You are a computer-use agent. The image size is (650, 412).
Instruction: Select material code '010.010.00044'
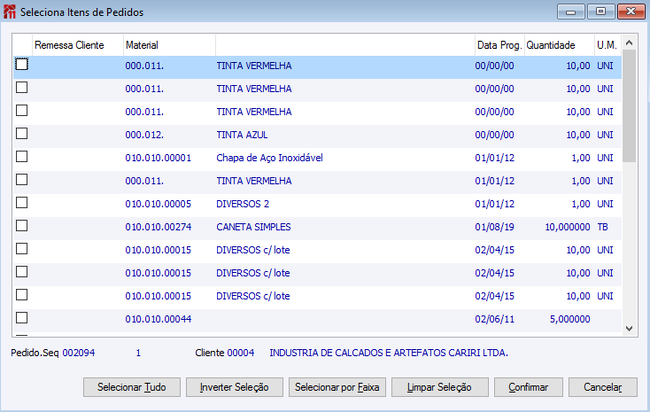click(x=158, y=319)
